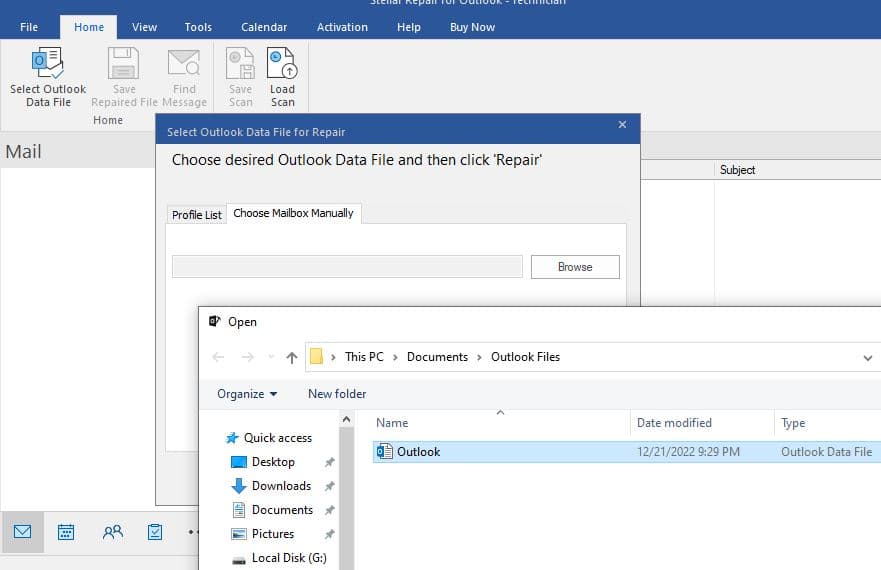The width and height of the screenshot is (881, 570).
Task: Open the Contacts view icon in bottom bar
Action: pyautogui.click(x=112, y=532)
